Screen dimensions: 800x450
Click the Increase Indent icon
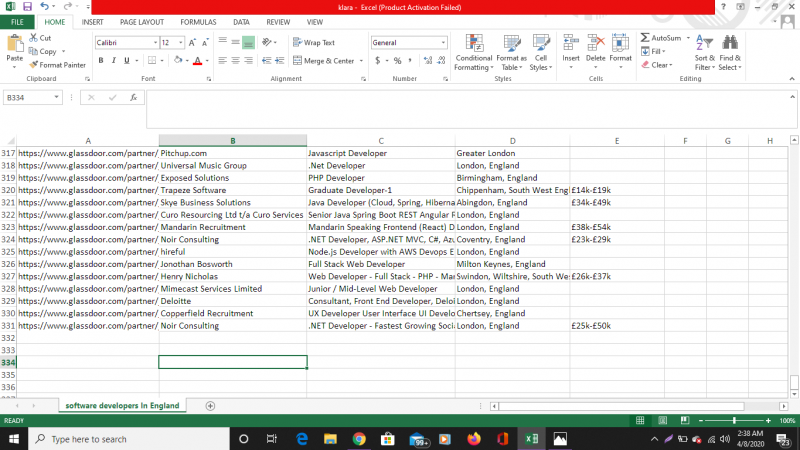[280, 60]
